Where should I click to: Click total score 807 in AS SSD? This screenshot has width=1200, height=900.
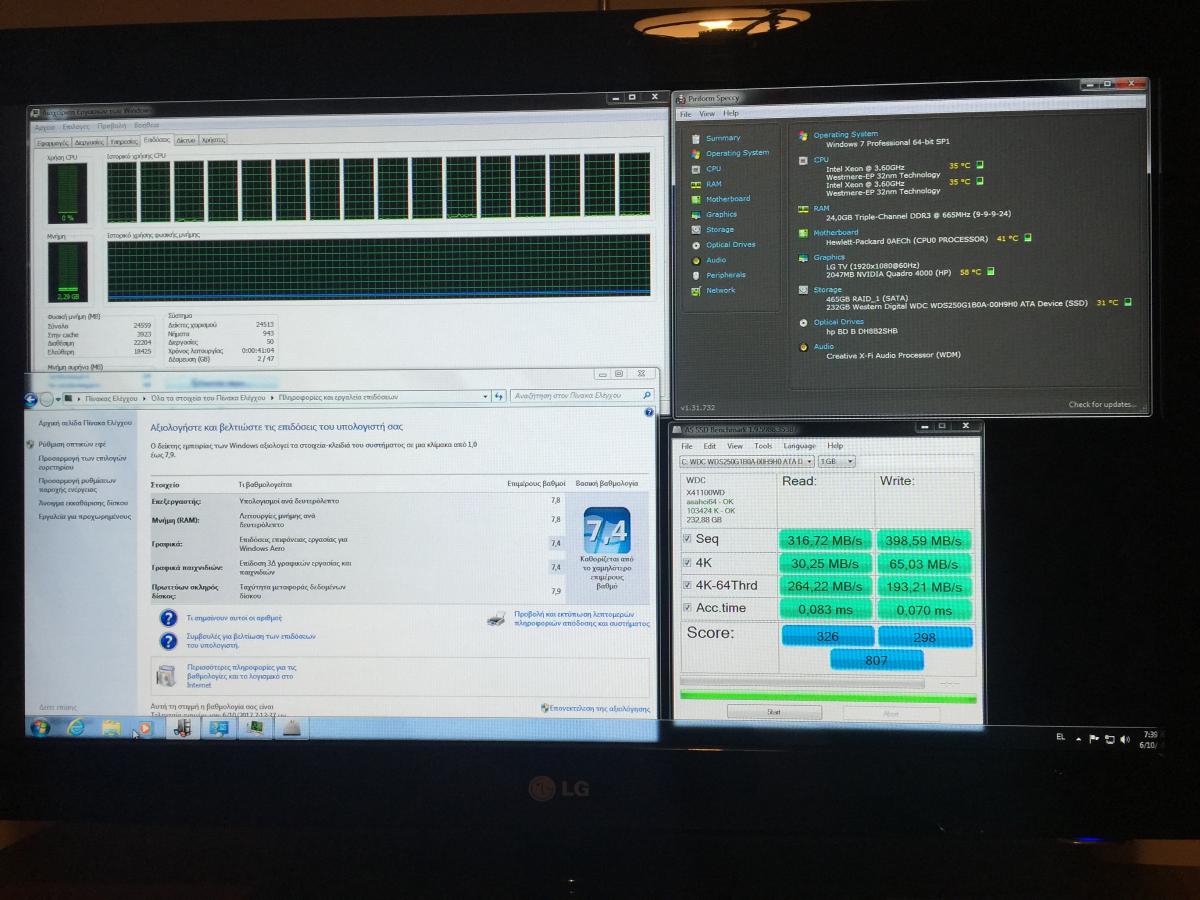pos(877,660)
